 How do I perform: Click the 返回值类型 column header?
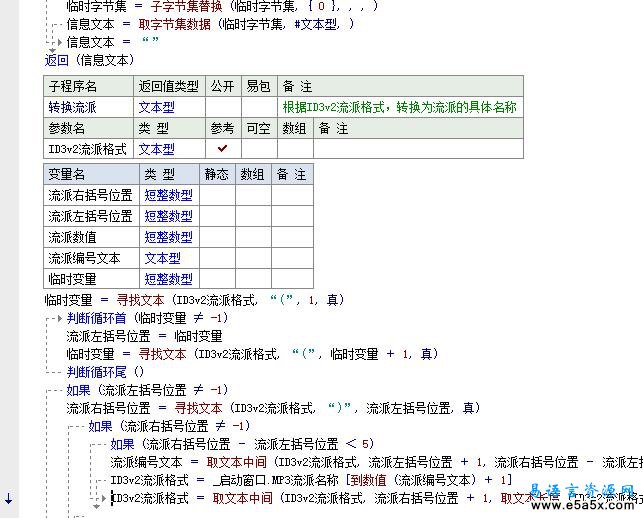(x=169, y=86)
